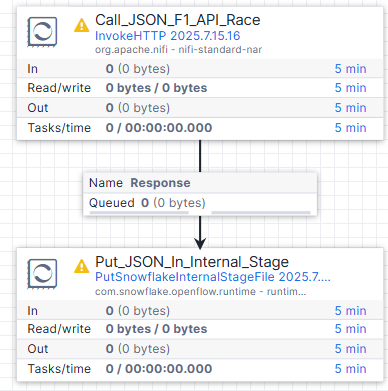Click 5 min in Put_JSON_In_Internal_Stage Read/write row
The height and width of the screenshot is (391, 388).
click(351, 329)
